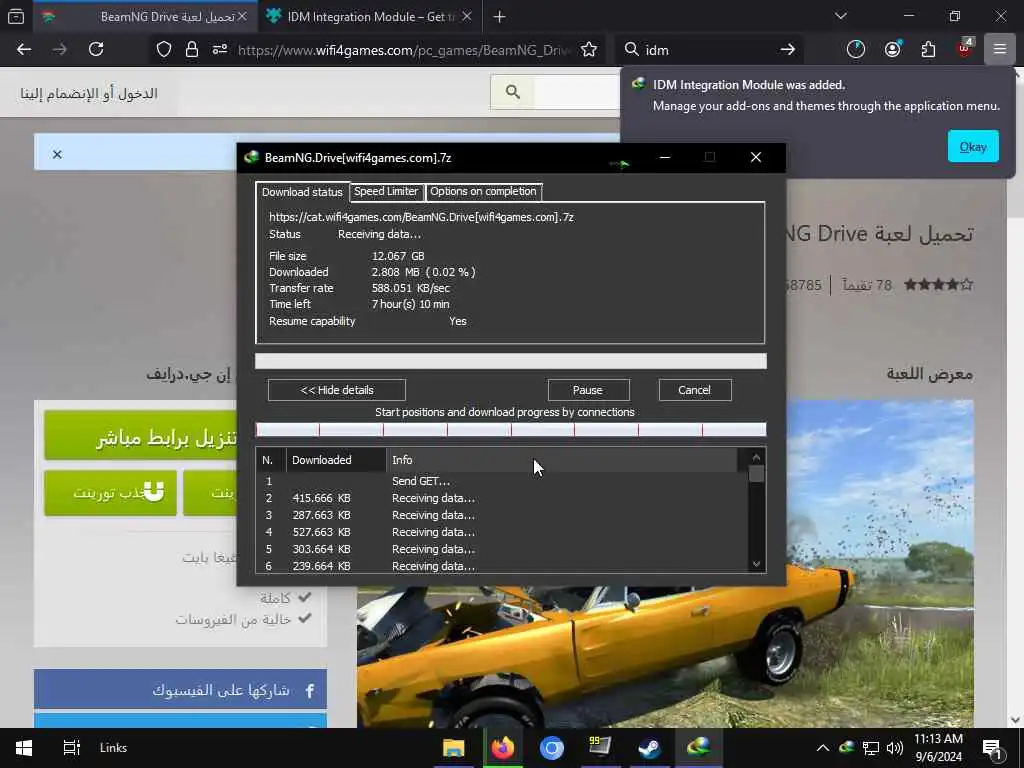The width and height of the screenshot is (1024, 768).
Task: Click the red extension icon with badge 4
Action: 965,48
